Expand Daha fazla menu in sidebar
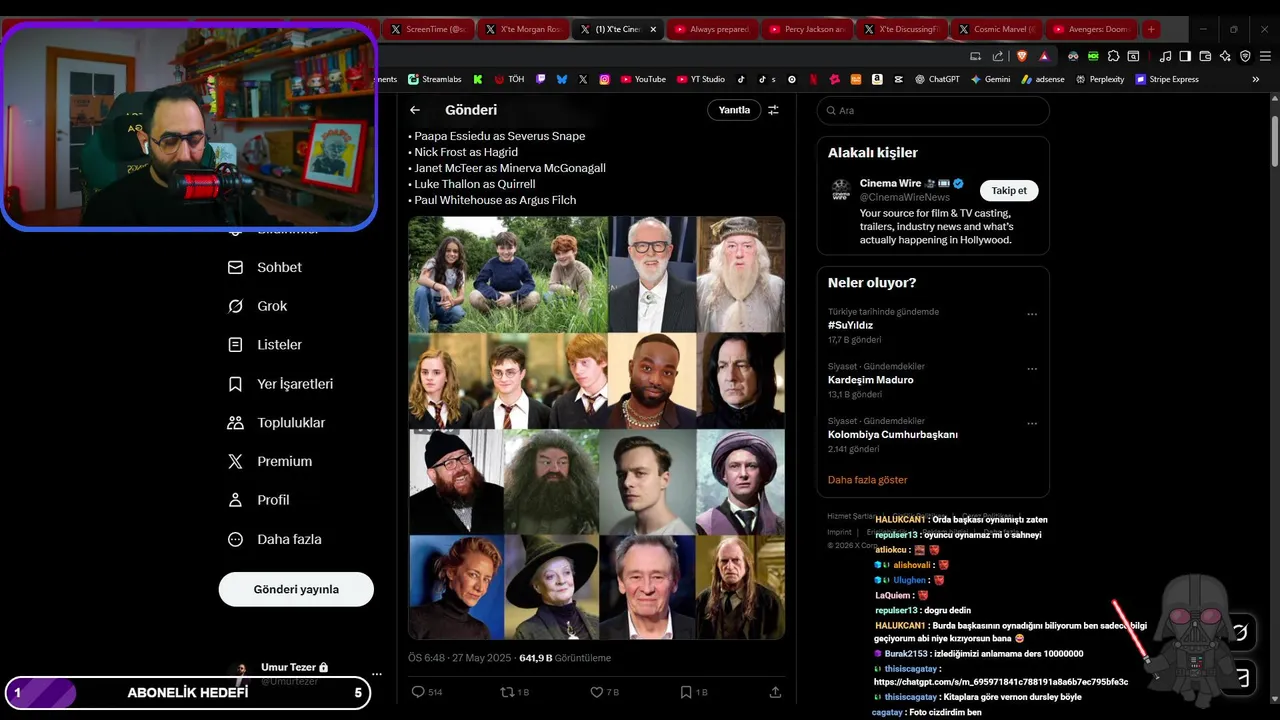 (x=274, y=539)
